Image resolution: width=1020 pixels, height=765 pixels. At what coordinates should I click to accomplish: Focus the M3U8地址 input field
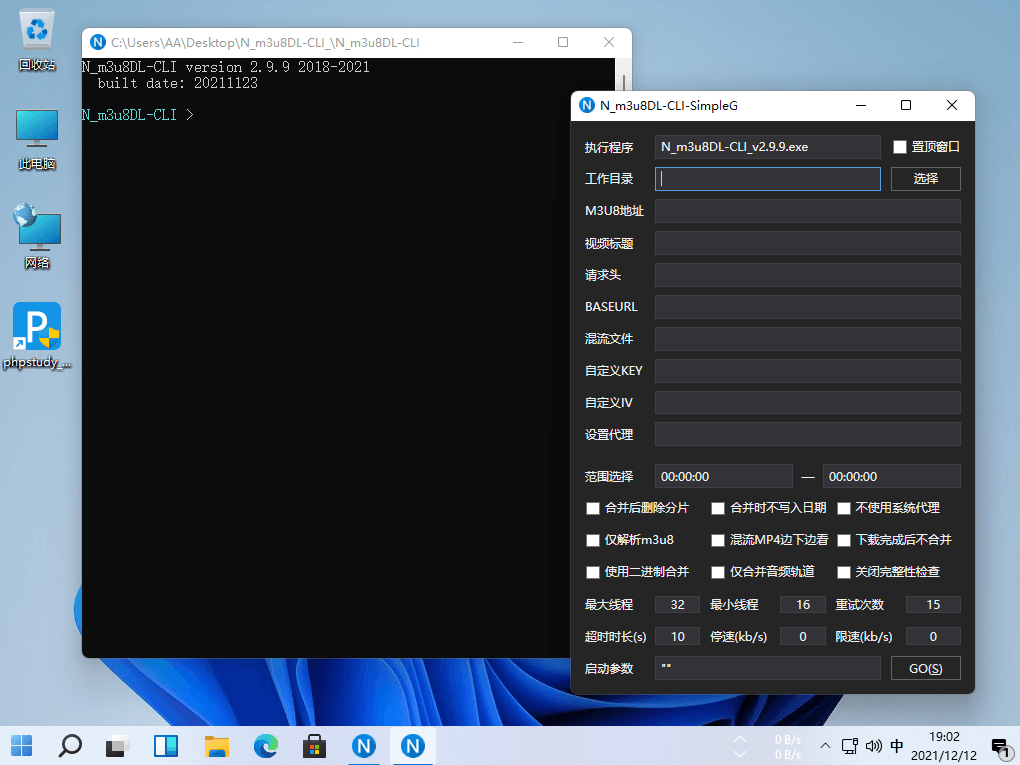point(807,211)
